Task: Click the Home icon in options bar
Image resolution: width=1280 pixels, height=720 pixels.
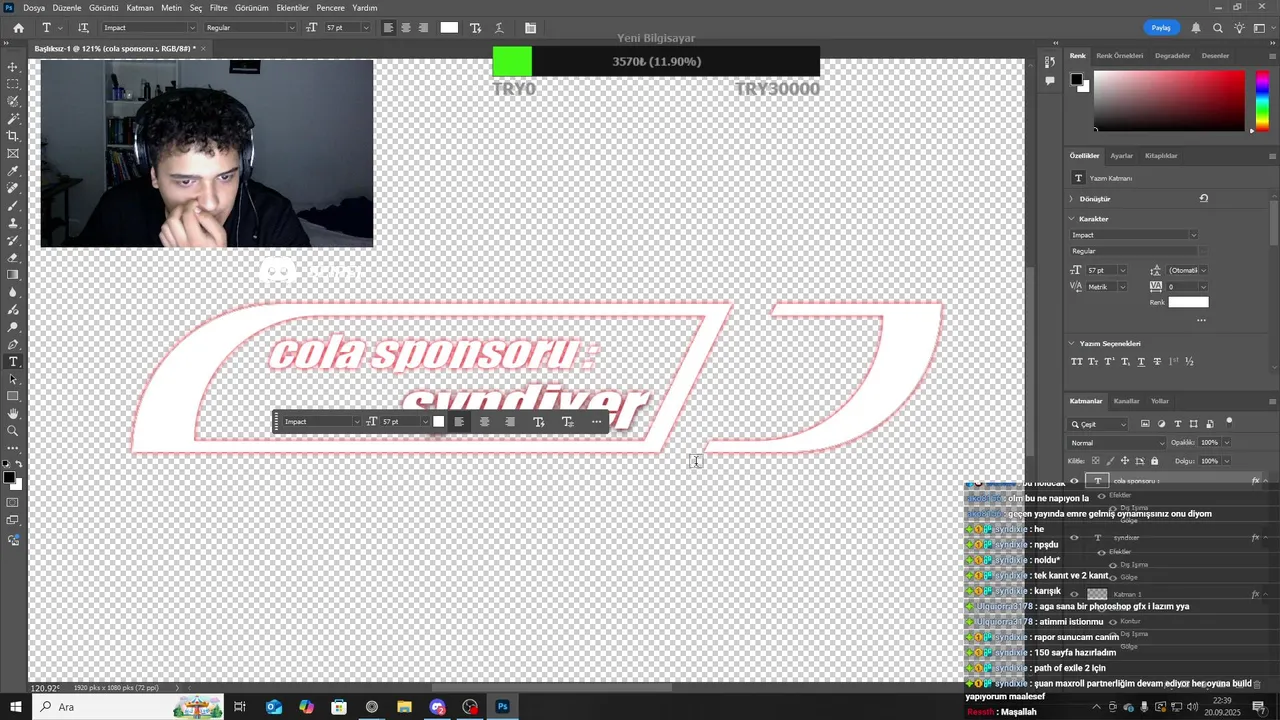Action: [18, 28]
